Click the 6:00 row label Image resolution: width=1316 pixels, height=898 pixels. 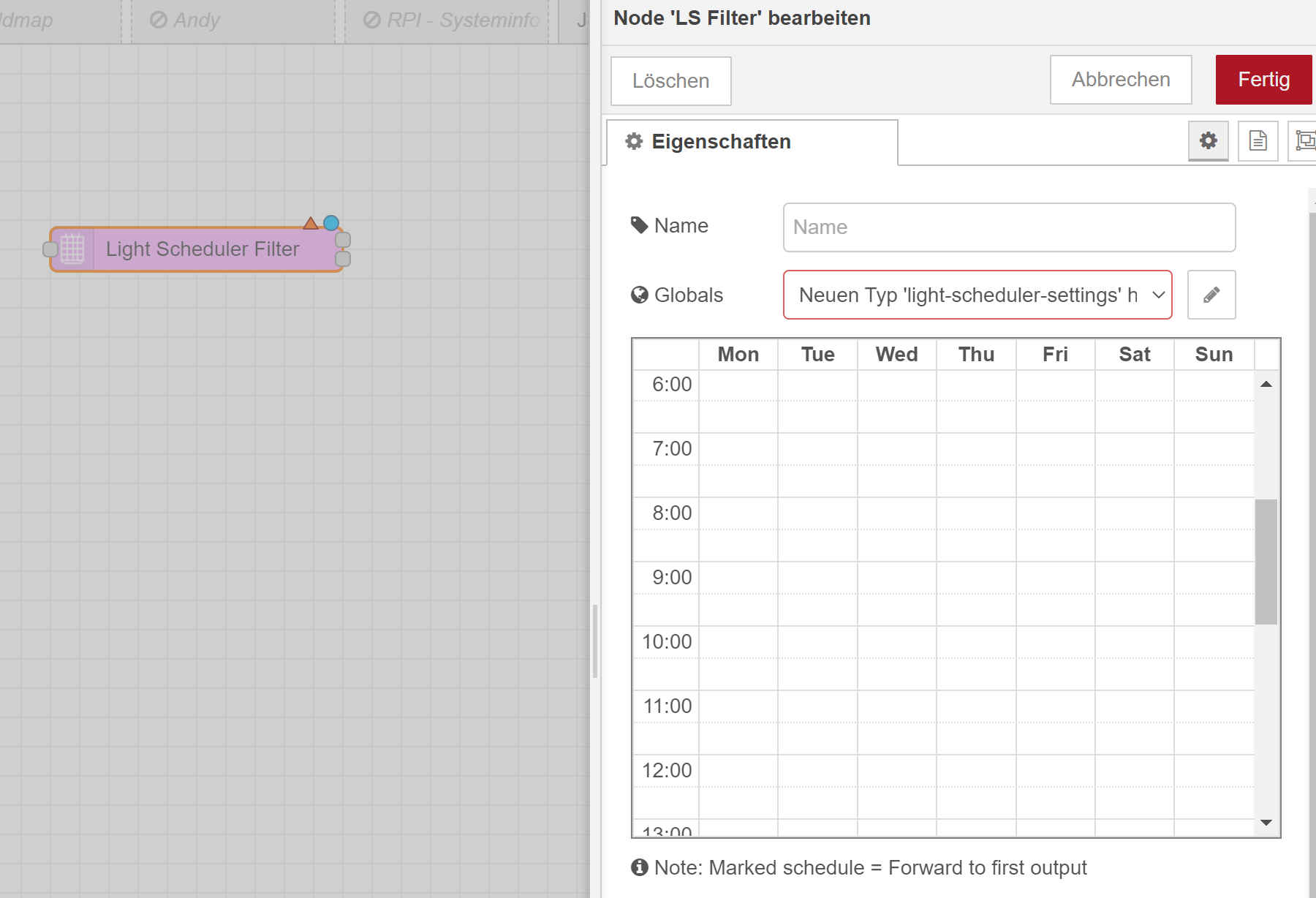coord(672,385)
